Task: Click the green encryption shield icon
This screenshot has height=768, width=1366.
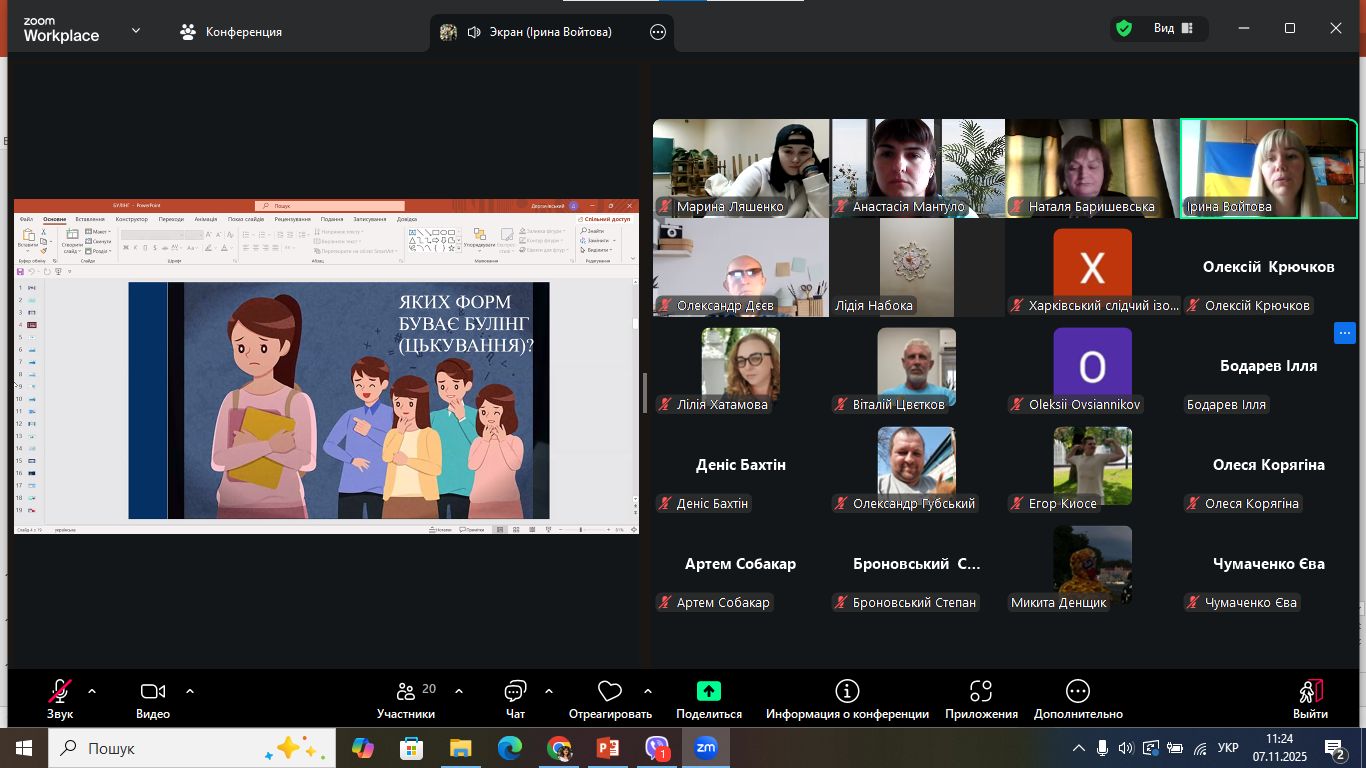Action: pos(1124,29)
